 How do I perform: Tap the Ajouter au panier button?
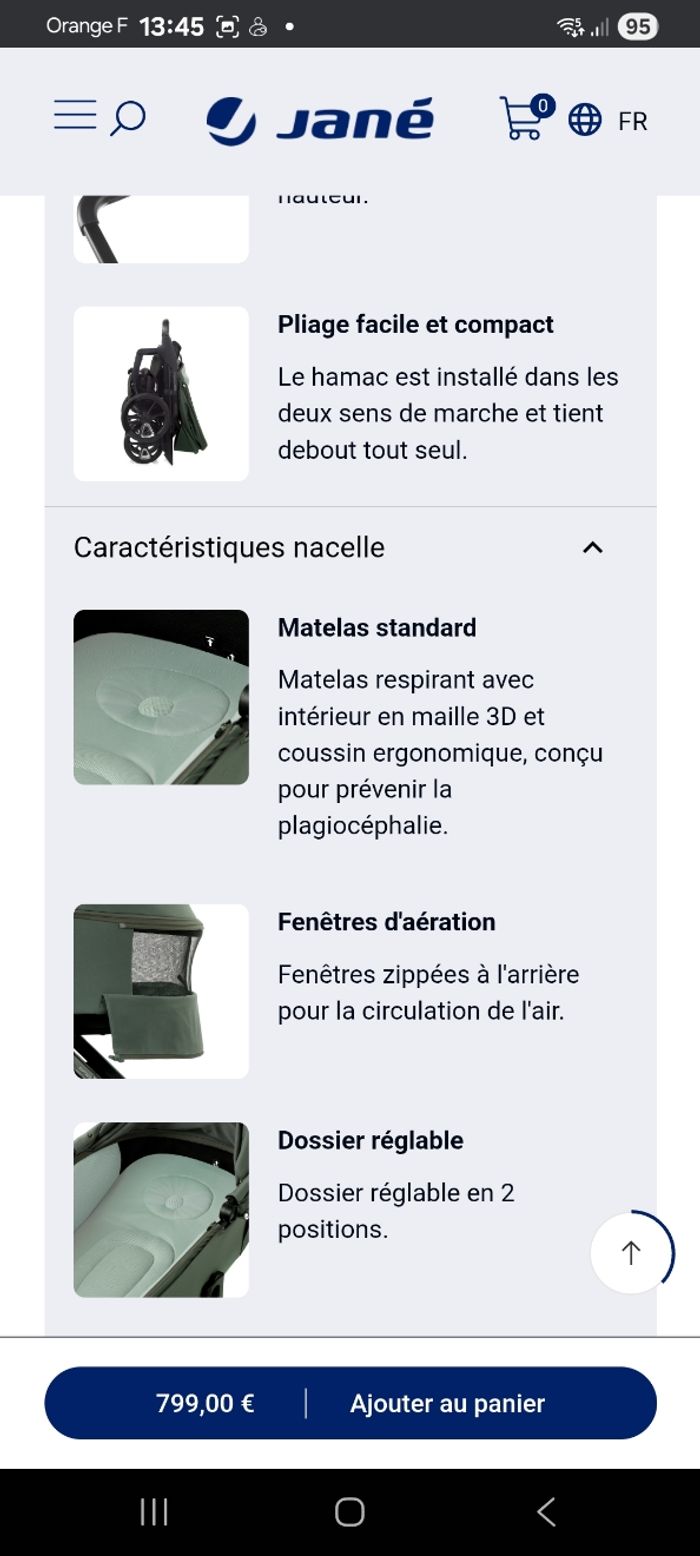446,1403
